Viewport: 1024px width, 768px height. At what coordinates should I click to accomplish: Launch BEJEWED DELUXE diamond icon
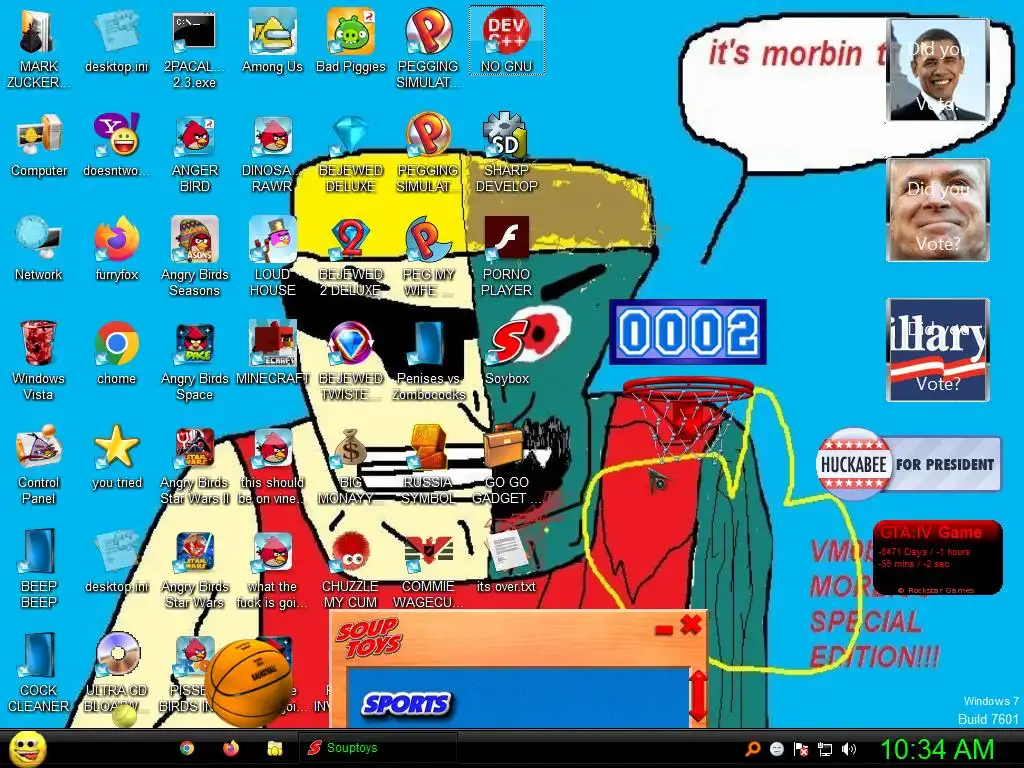[351, 153]
